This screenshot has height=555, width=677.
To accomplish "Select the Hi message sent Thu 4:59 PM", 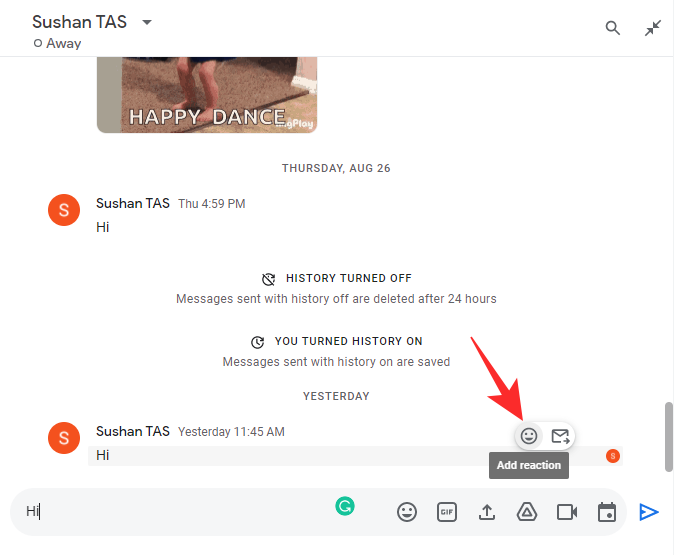I will click(102, 227).
